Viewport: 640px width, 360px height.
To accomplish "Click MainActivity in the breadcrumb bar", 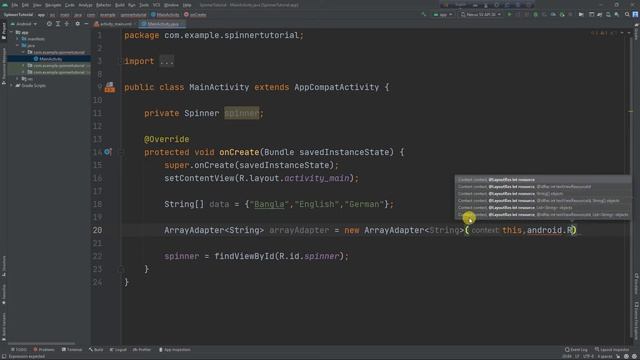I will [x=165, y=15].
